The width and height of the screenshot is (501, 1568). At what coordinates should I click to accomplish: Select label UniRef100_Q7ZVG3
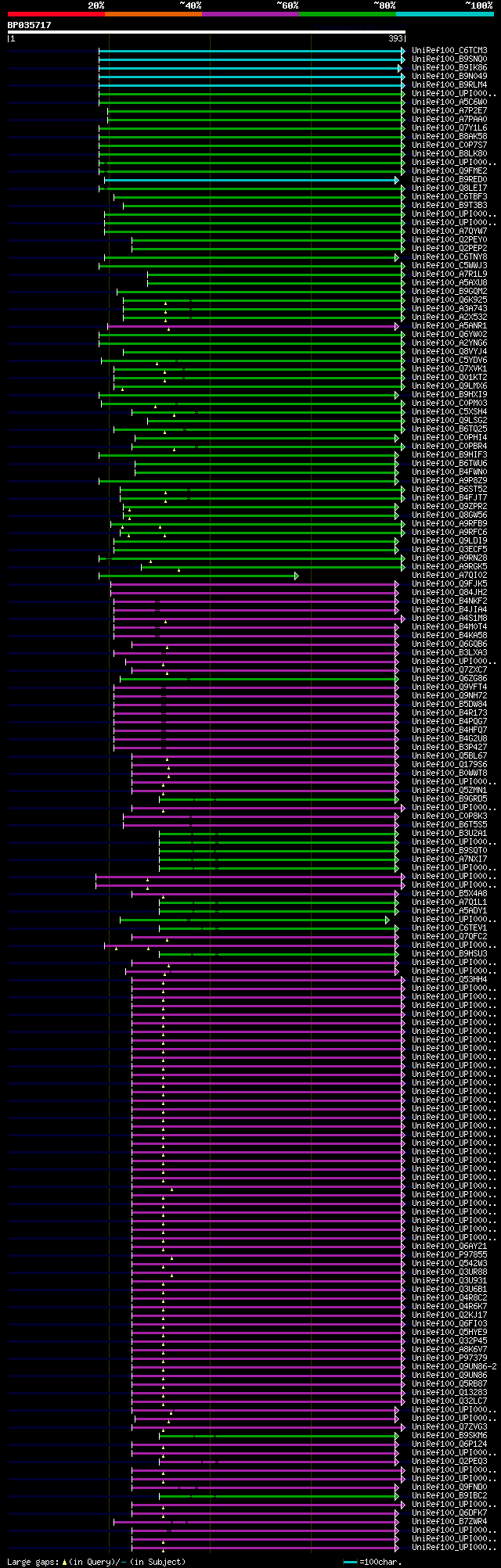pos(449,1426)
